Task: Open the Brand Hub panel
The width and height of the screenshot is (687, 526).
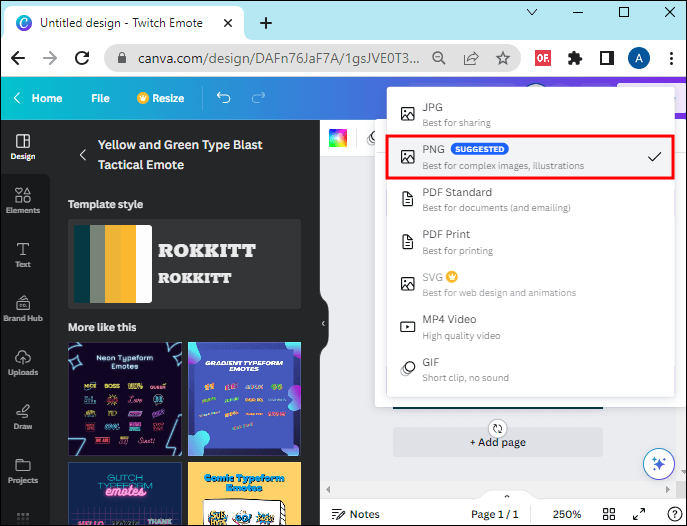Action: 23,308
